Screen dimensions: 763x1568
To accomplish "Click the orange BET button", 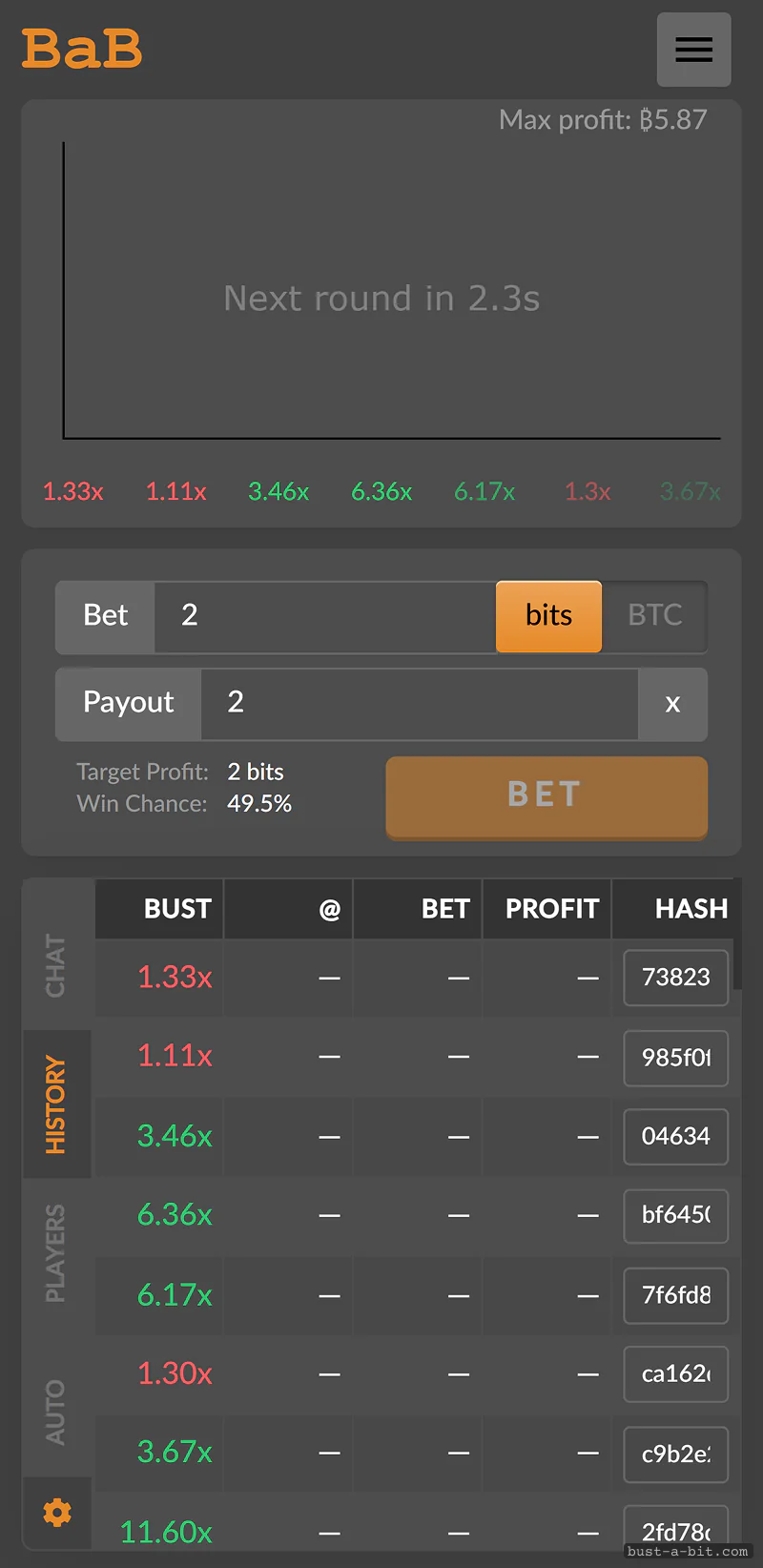I will 546,797.
